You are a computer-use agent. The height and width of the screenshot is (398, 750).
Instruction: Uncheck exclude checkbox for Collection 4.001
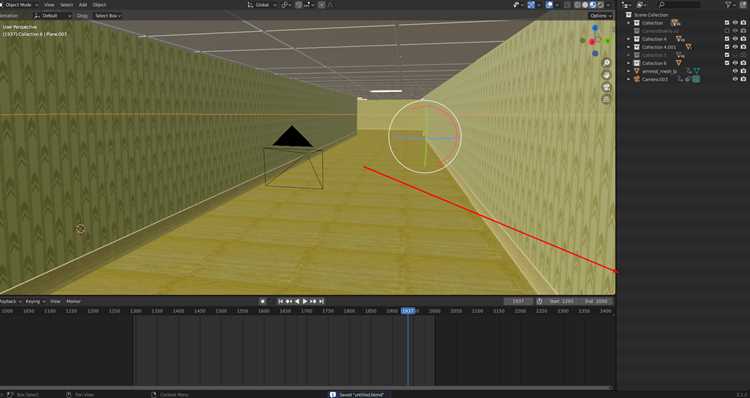(x=727, y=47)
